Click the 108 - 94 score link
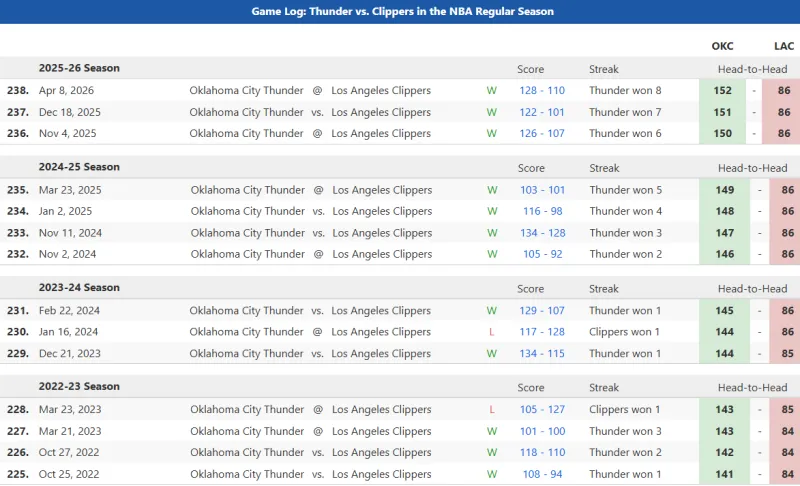 542,474
